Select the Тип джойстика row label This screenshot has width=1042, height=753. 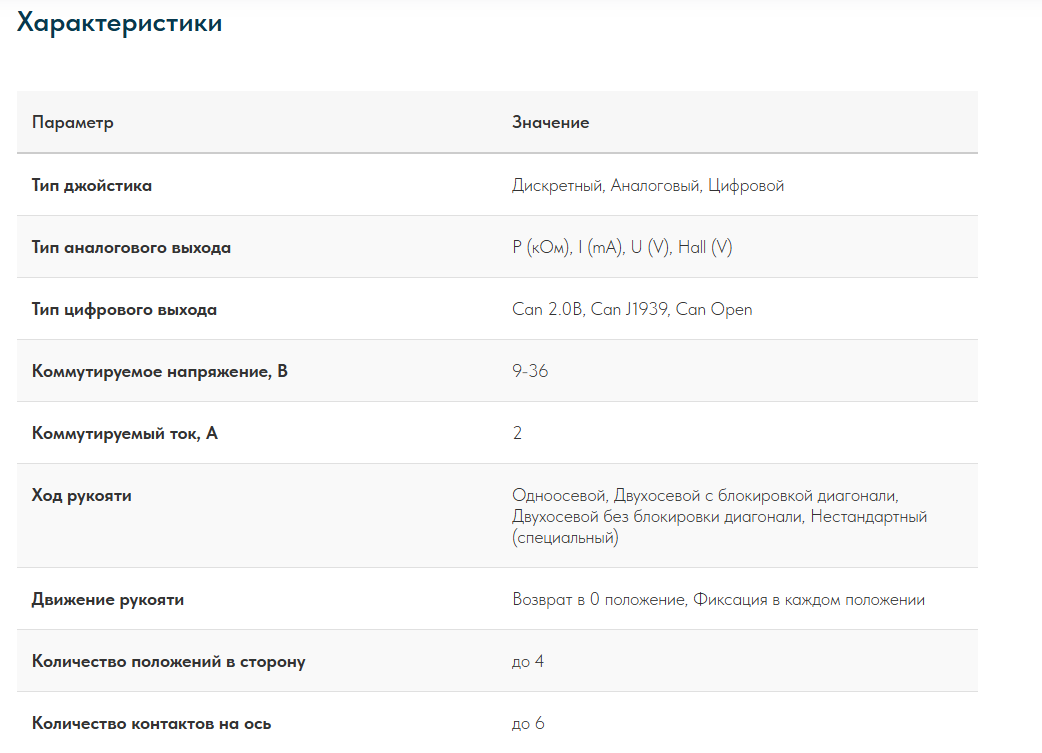(x=92, y=185)
